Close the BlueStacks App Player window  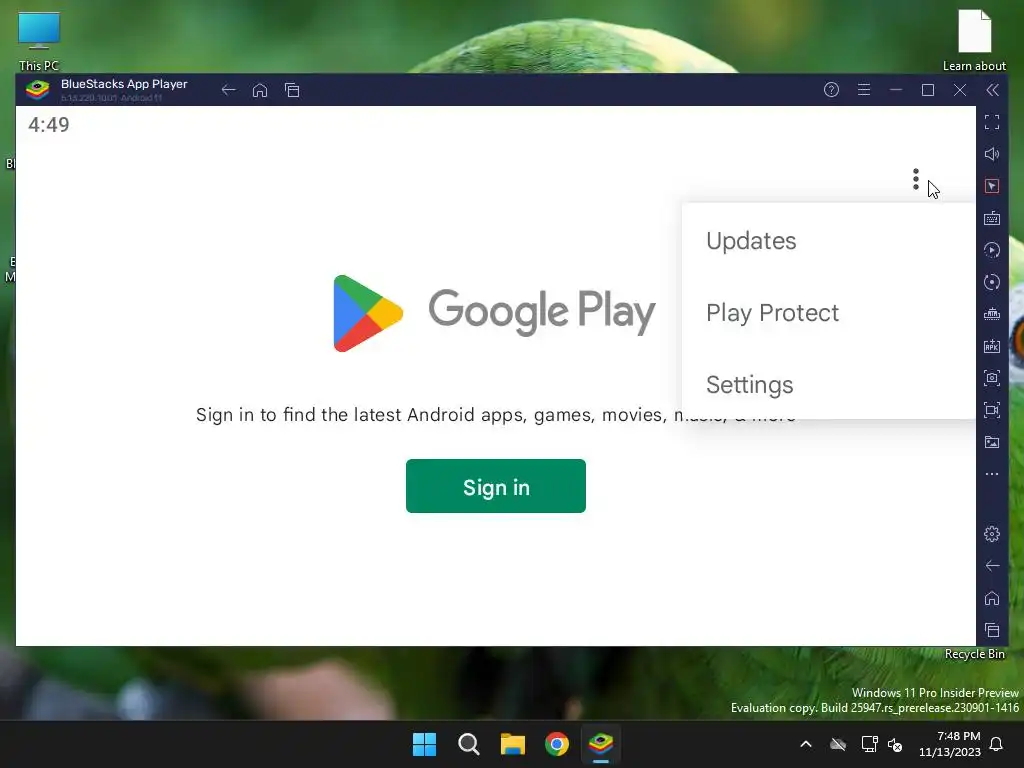coord(959,89)
